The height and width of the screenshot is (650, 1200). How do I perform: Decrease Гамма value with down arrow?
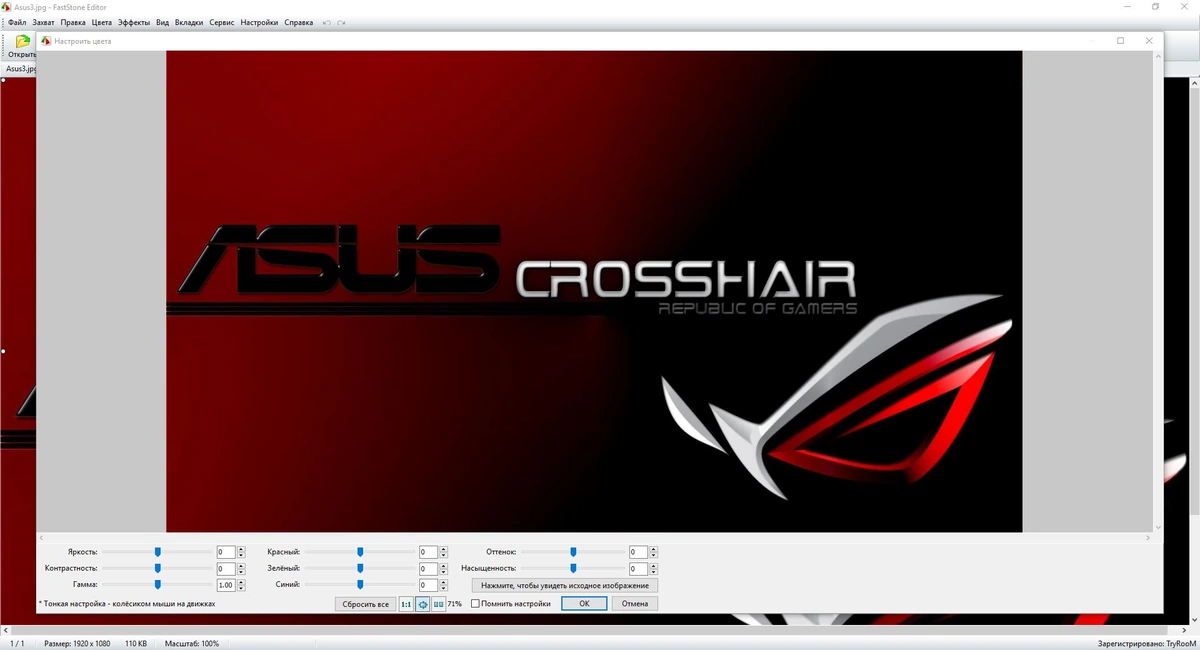(241, 588)
